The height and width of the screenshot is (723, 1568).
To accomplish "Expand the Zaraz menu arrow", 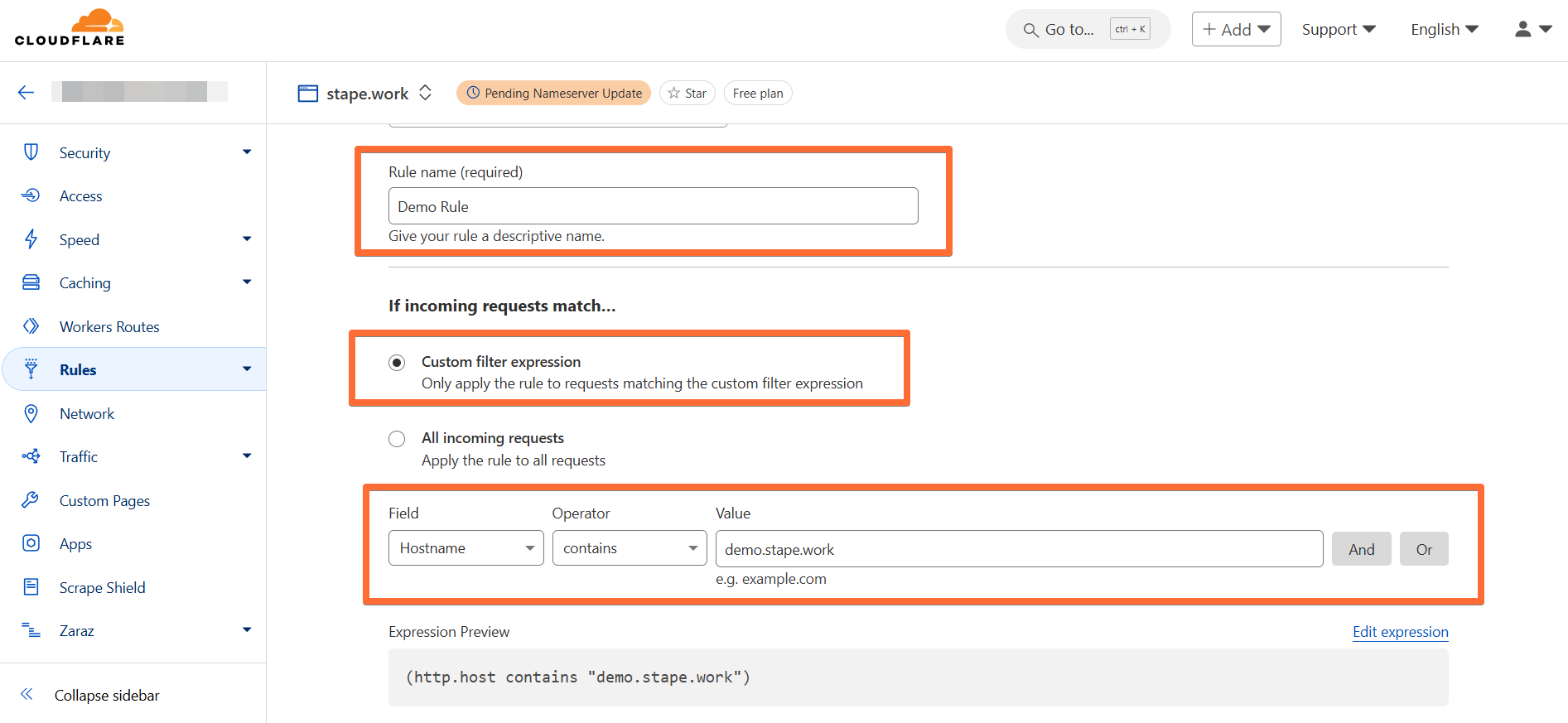I will click(x=247, y=630).
